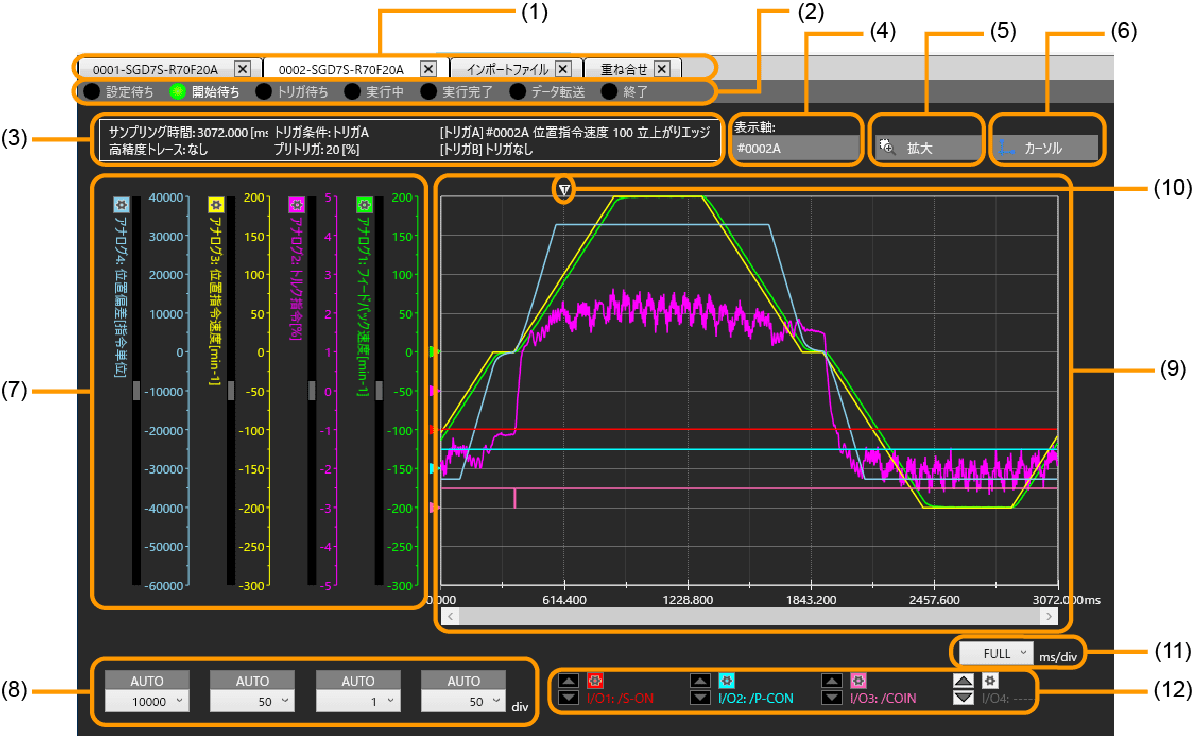Open settings gear for アナログ4 位置偏差
The width and height of the screenshot is (1192, 736).
[121, 203]
